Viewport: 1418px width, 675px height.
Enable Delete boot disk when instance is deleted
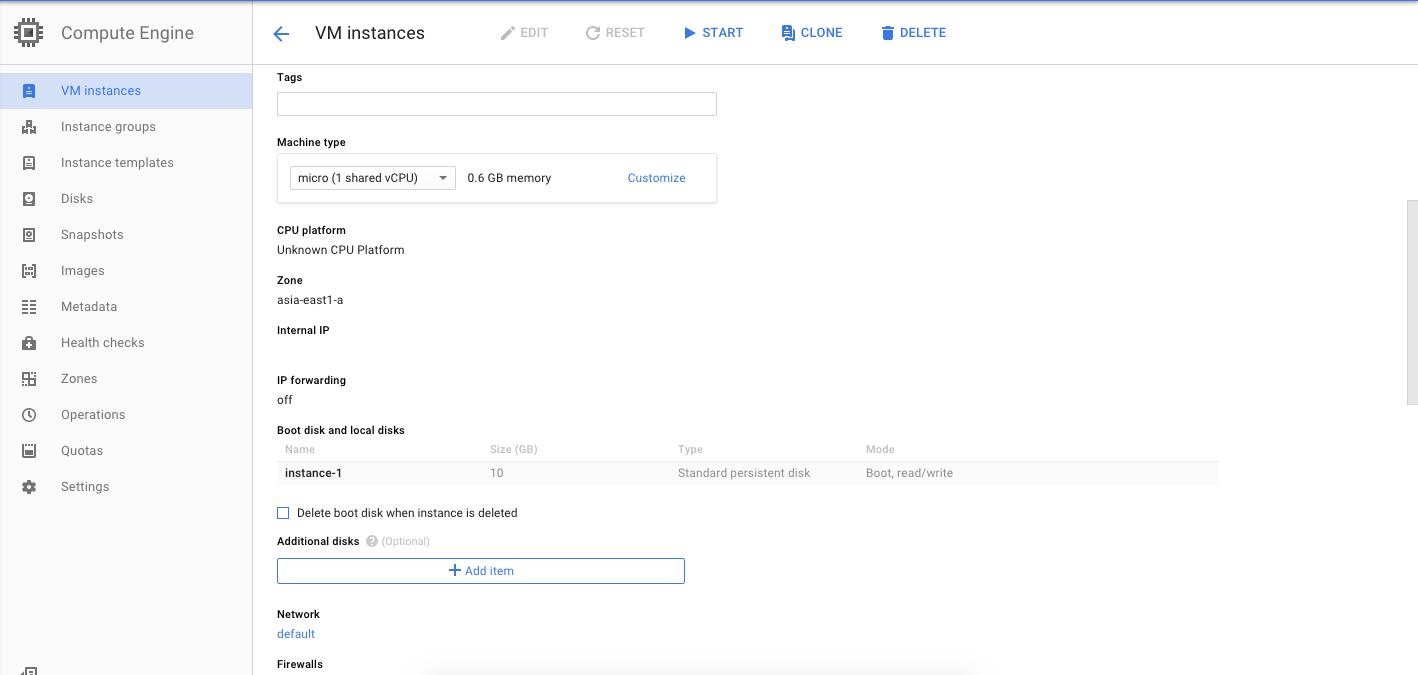[283, 513]
